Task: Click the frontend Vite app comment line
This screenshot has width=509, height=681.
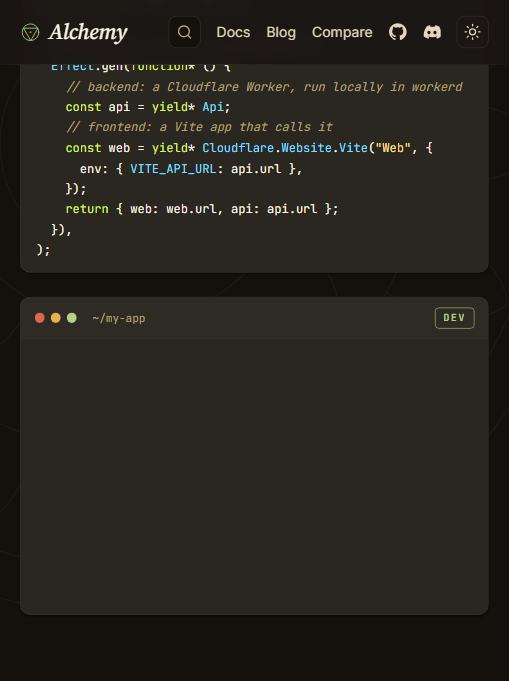Action: pyautogui.click(x=199, y=127)
